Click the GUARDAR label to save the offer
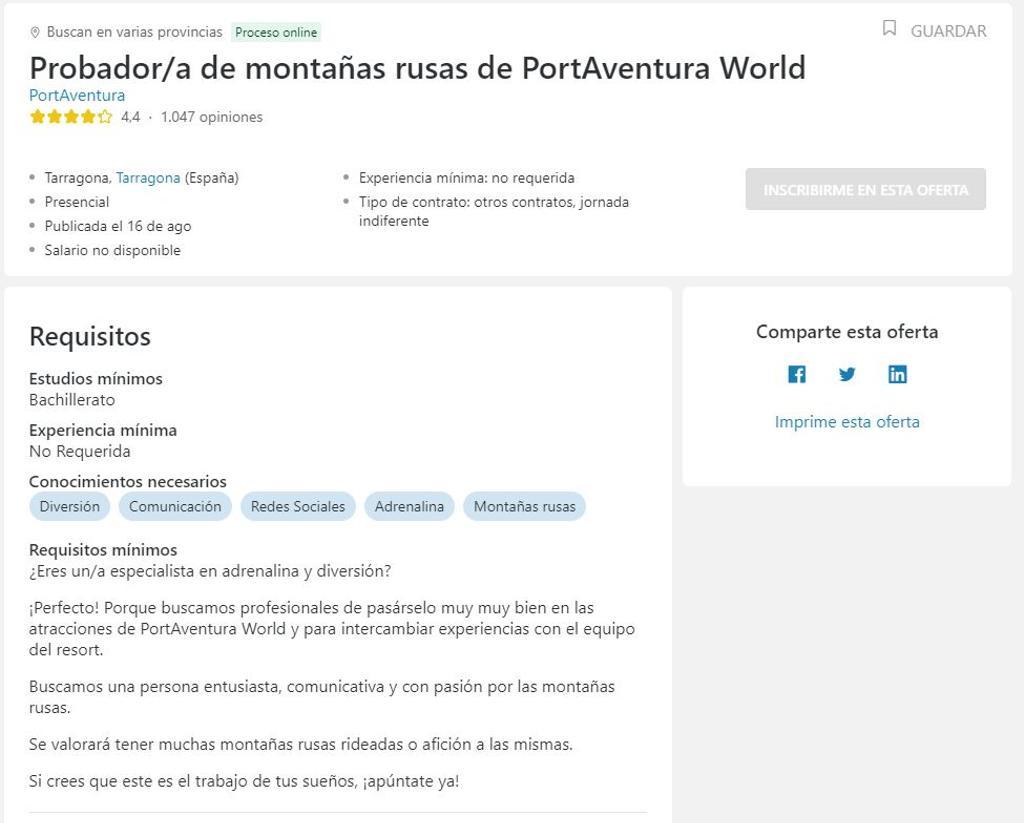 click(947, 31)
